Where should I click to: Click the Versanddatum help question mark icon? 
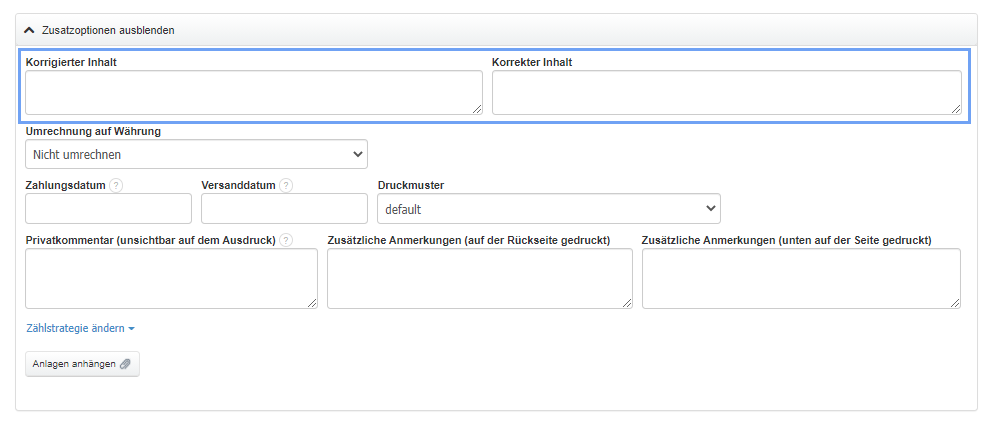[286, 185]
